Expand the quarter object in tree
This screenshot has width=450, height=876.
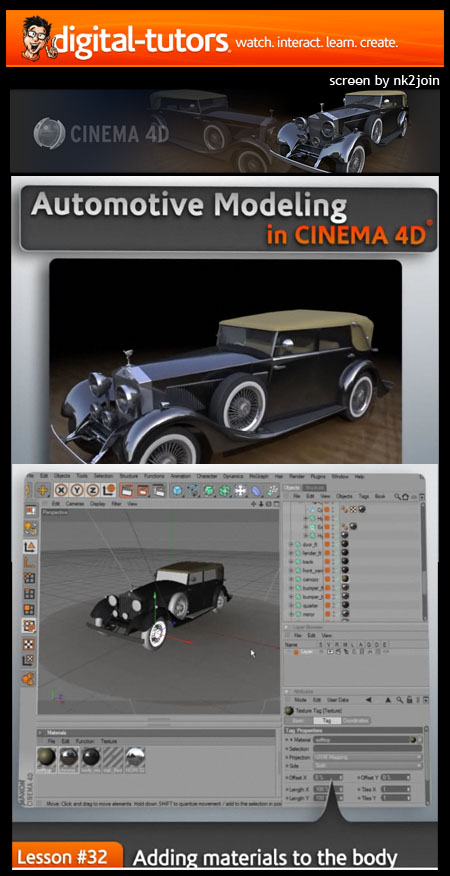pyautogui.click(x=291, y=604)
